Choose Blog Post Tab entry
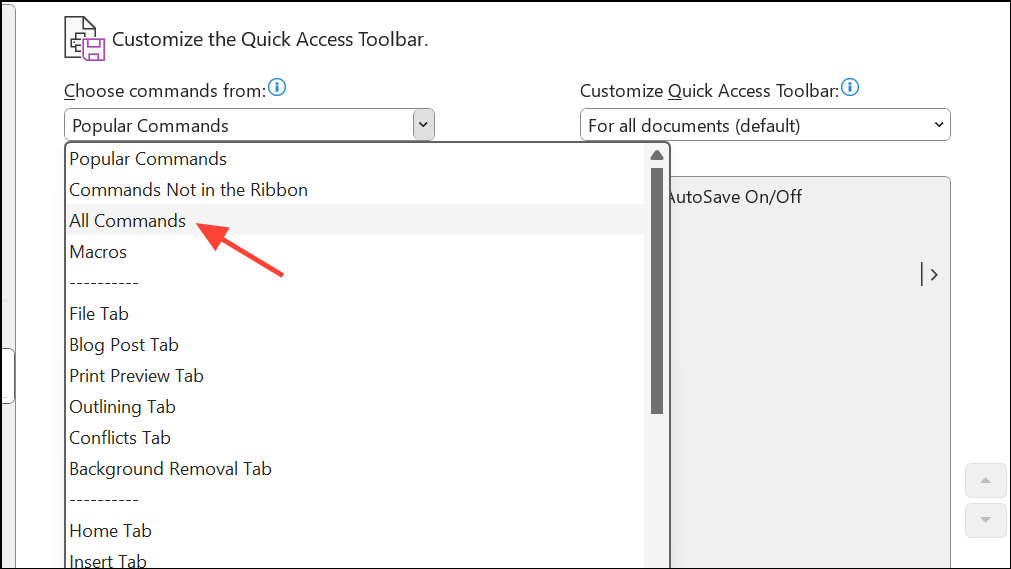 [x=124, y=345]
